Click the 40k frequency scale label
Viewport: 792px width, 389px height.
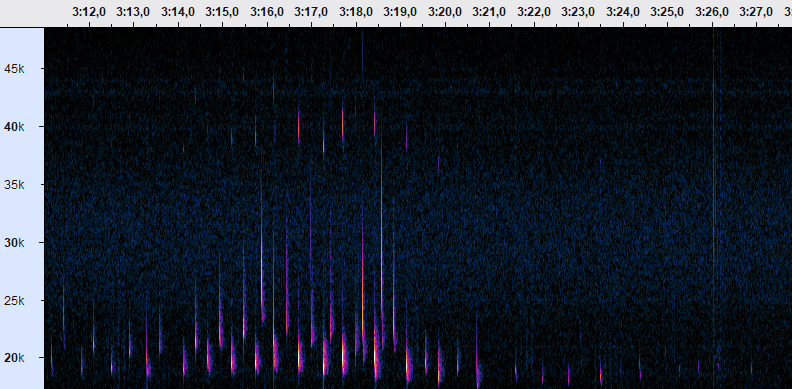pyautogui.click(x=14, y=127)
